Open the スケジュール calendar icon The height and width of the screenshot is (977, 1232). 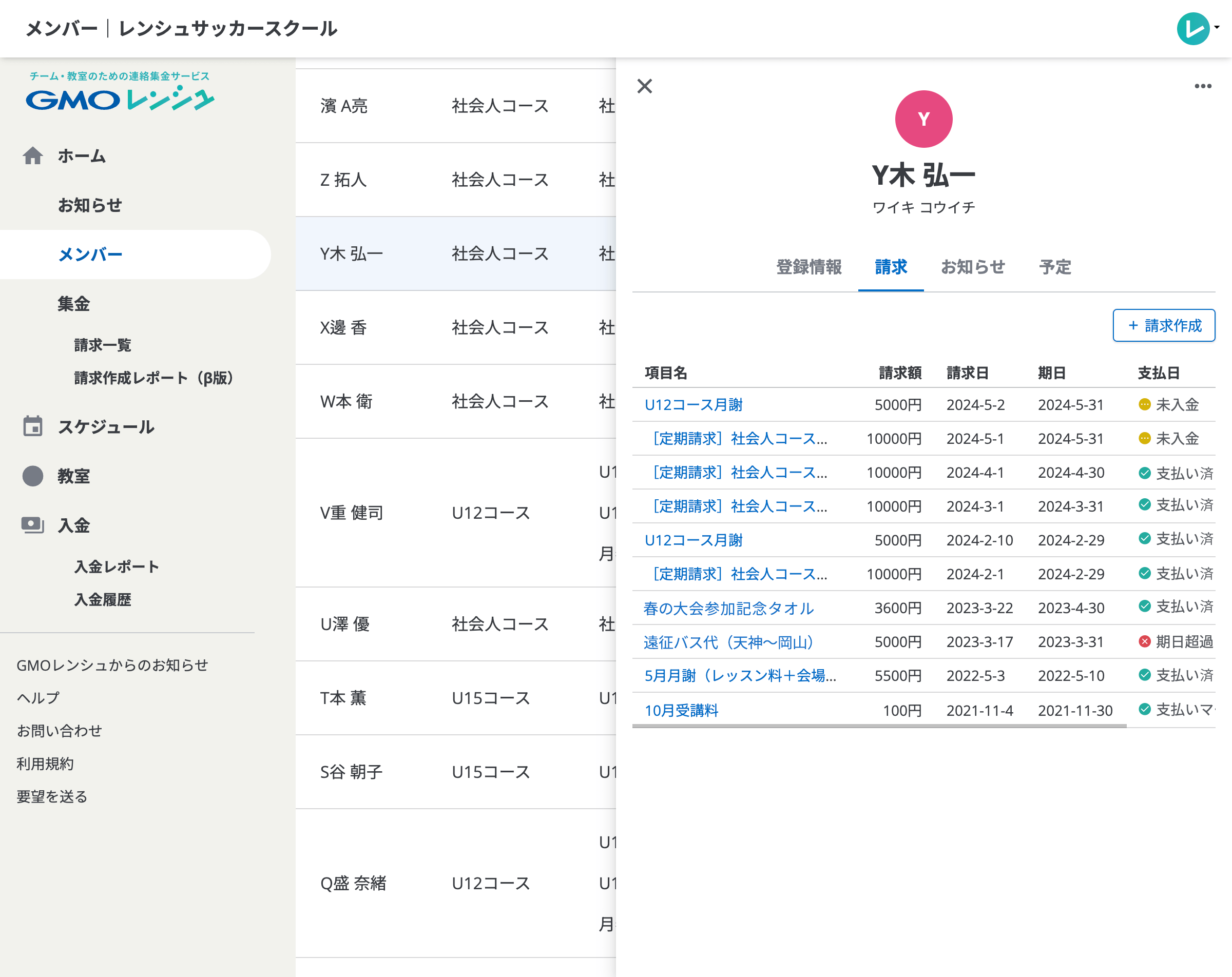tap(34, 427)
